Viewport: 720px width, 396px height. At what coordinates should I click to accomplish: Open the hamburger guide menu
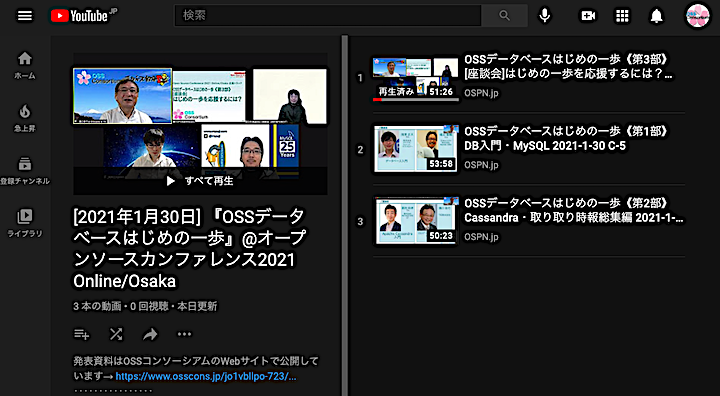pyautogui.click(x=25, y=16)
